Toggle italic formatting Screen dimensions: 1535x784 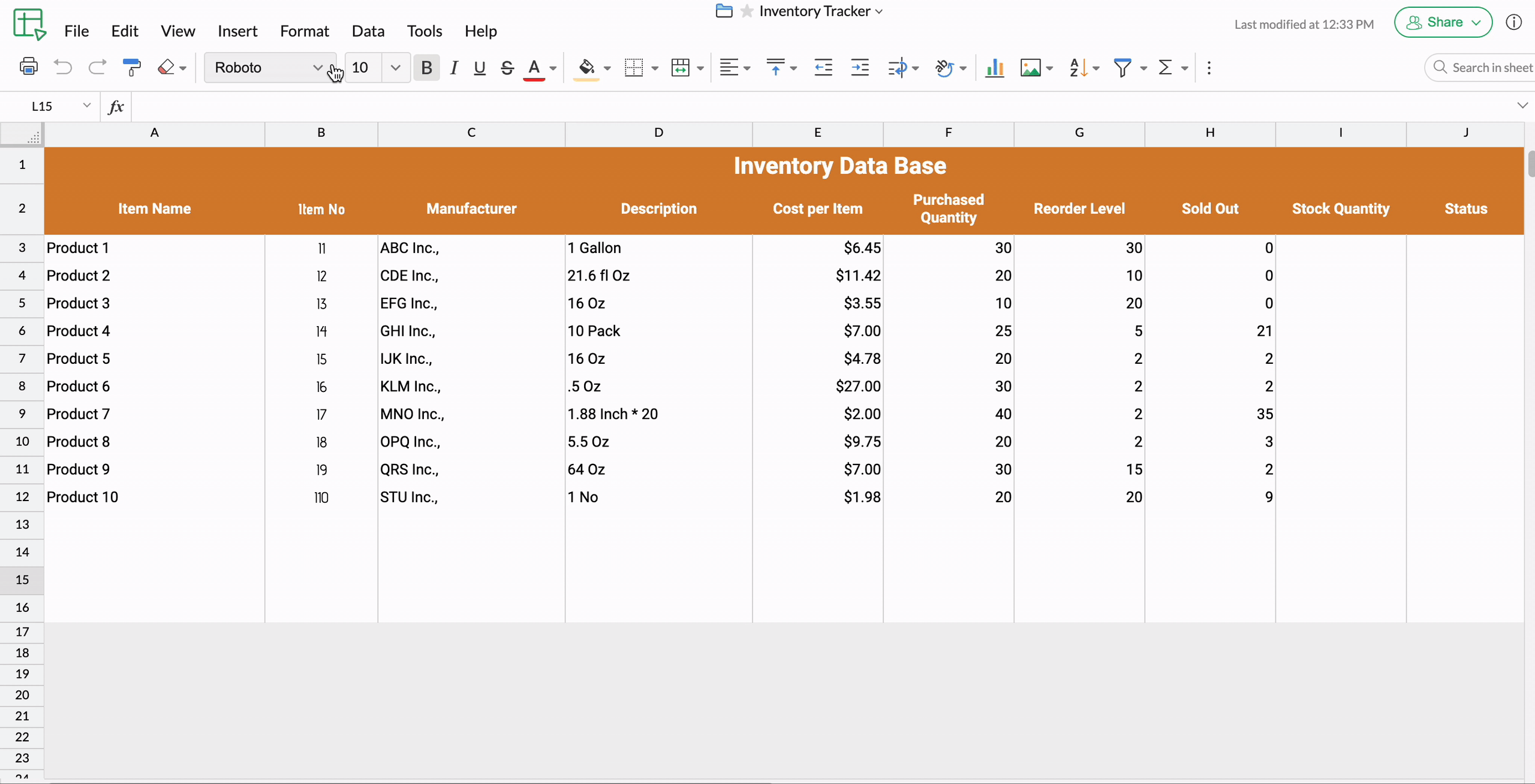454,67
